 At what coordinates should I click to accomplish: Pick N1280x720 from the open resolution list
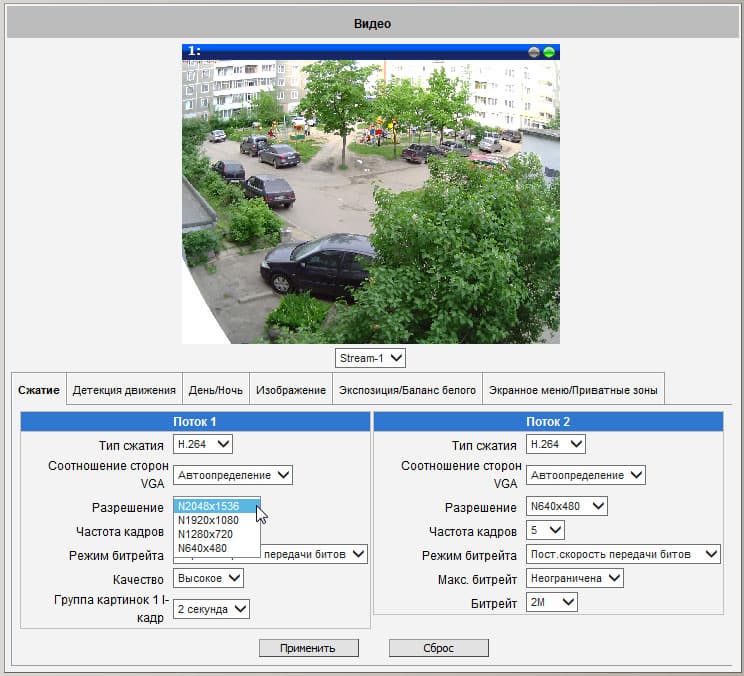click(205, 534)
